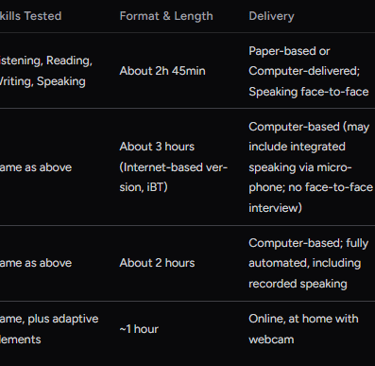Viewport: 375px width, 366px height.
Task: Click the "Format & Length" column header
Action: [166, 16]
